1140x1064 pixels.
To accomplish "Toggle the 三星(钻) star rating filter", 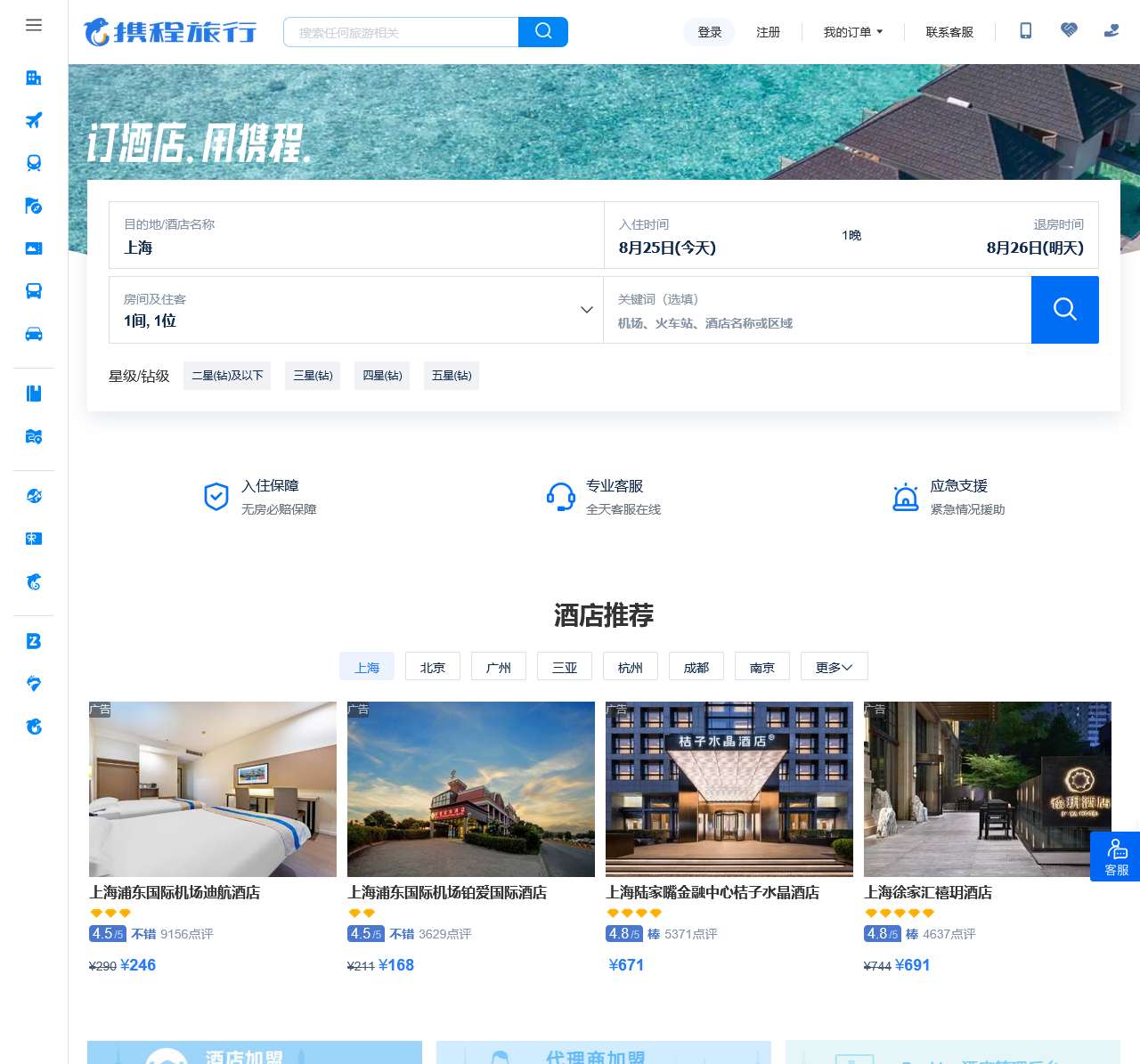I will [313, 376].
